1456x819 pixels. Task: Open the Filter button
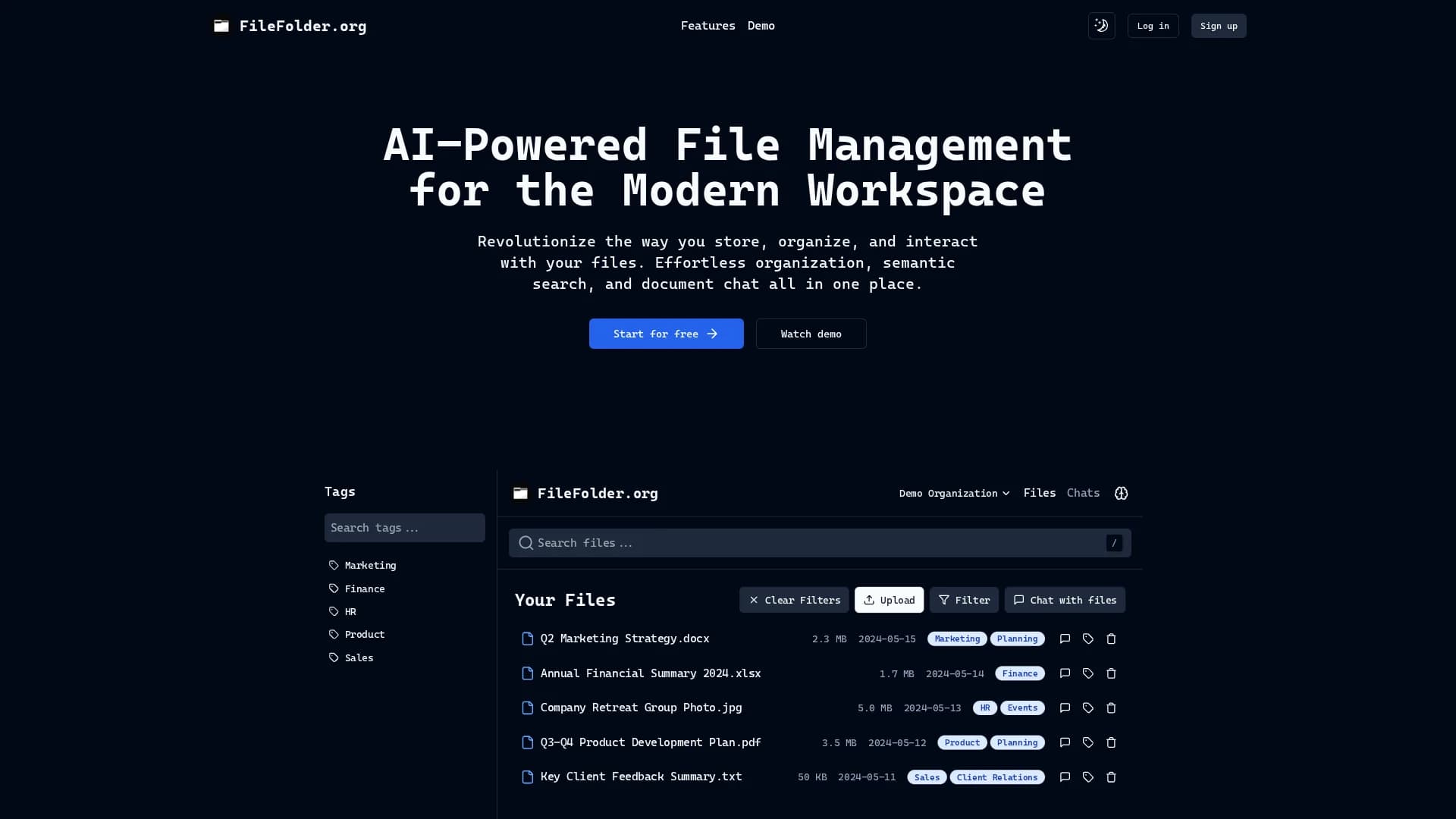964,600
